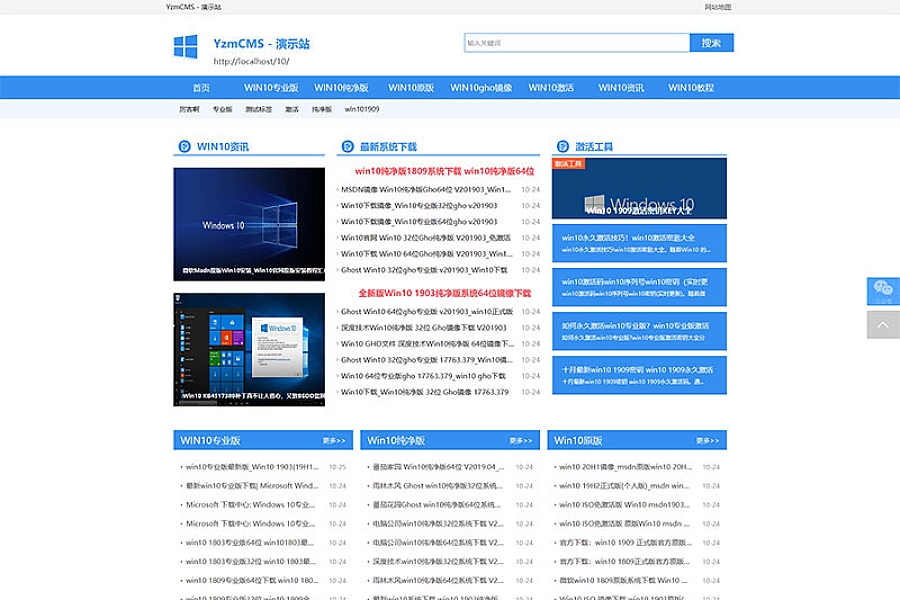Image resolution: width=900 pixels, height=600 pixels.
Task: Open the red 全新版Win10 1903纯净版 headline
Action: 445,293
